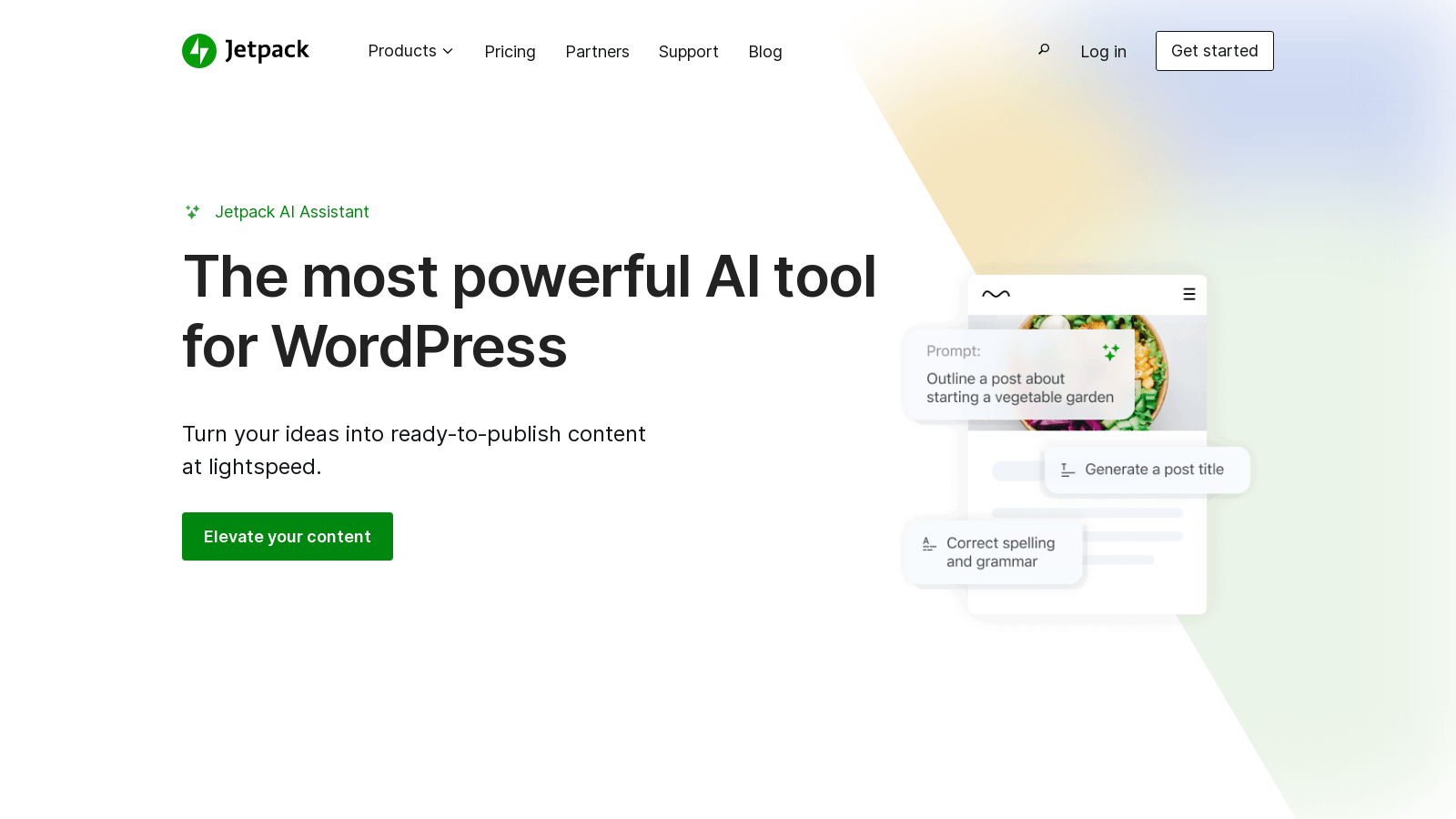The width and height of the screenshot is (1456, 819).
Task: Go to the Pricing page
Action: (x=510, y=52)
